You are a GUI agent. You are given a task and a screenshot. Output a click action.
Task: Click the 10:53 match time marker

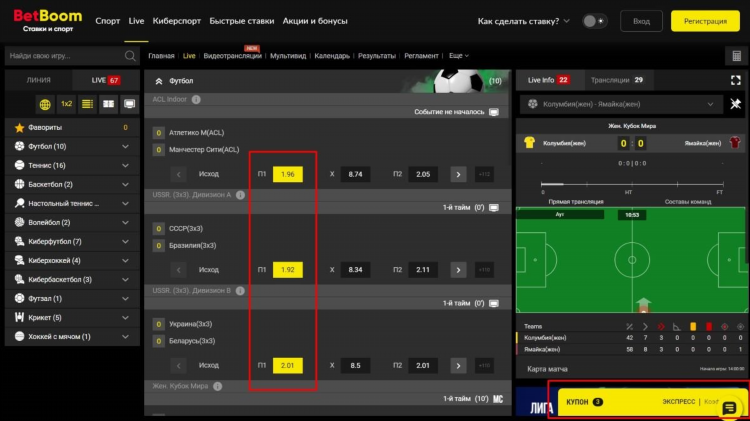coord(632,215)
